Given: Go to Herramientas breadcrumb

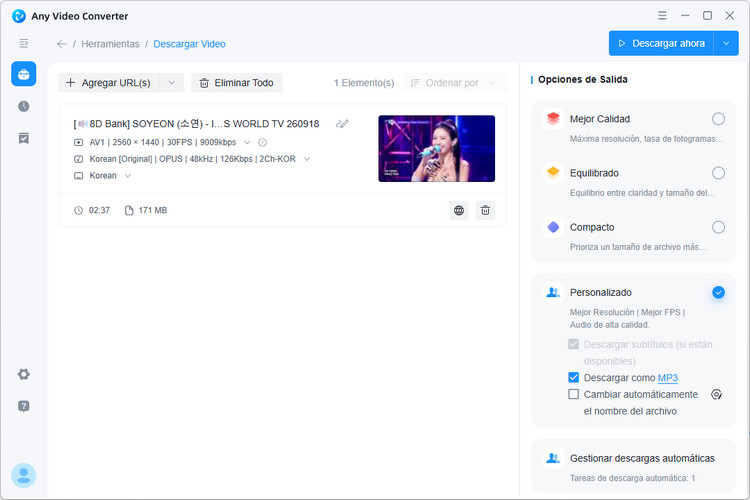Looking at the screenshot, I should (x=110, y=44).
